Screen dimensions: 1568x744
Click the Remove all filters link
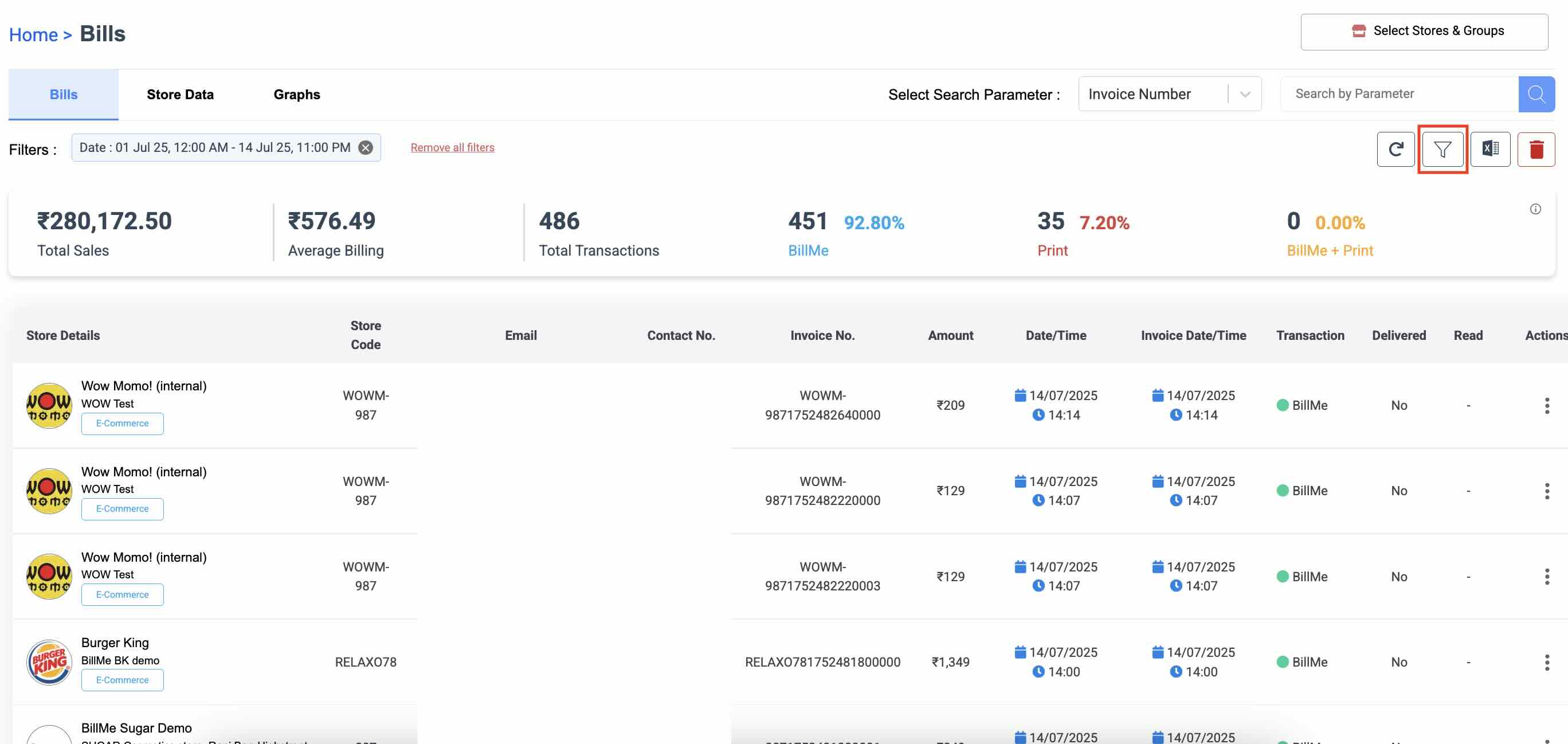(x=452, y=148)
